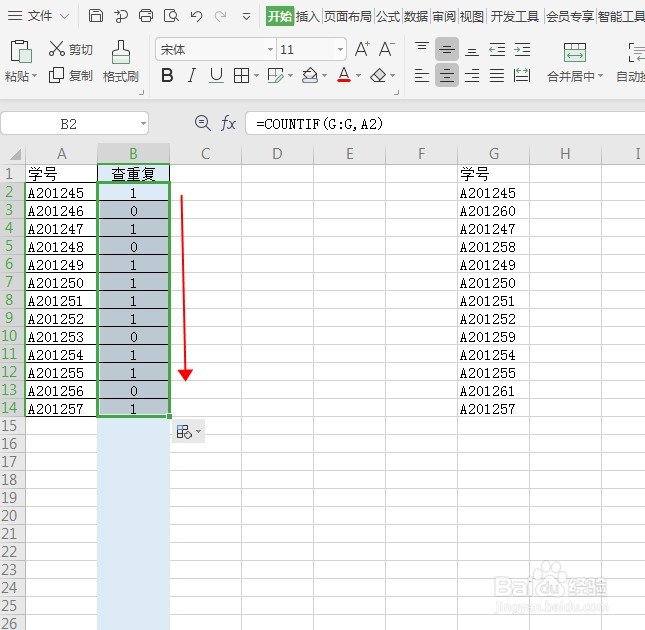Click the paste options icon below column B

coord(188,432)
